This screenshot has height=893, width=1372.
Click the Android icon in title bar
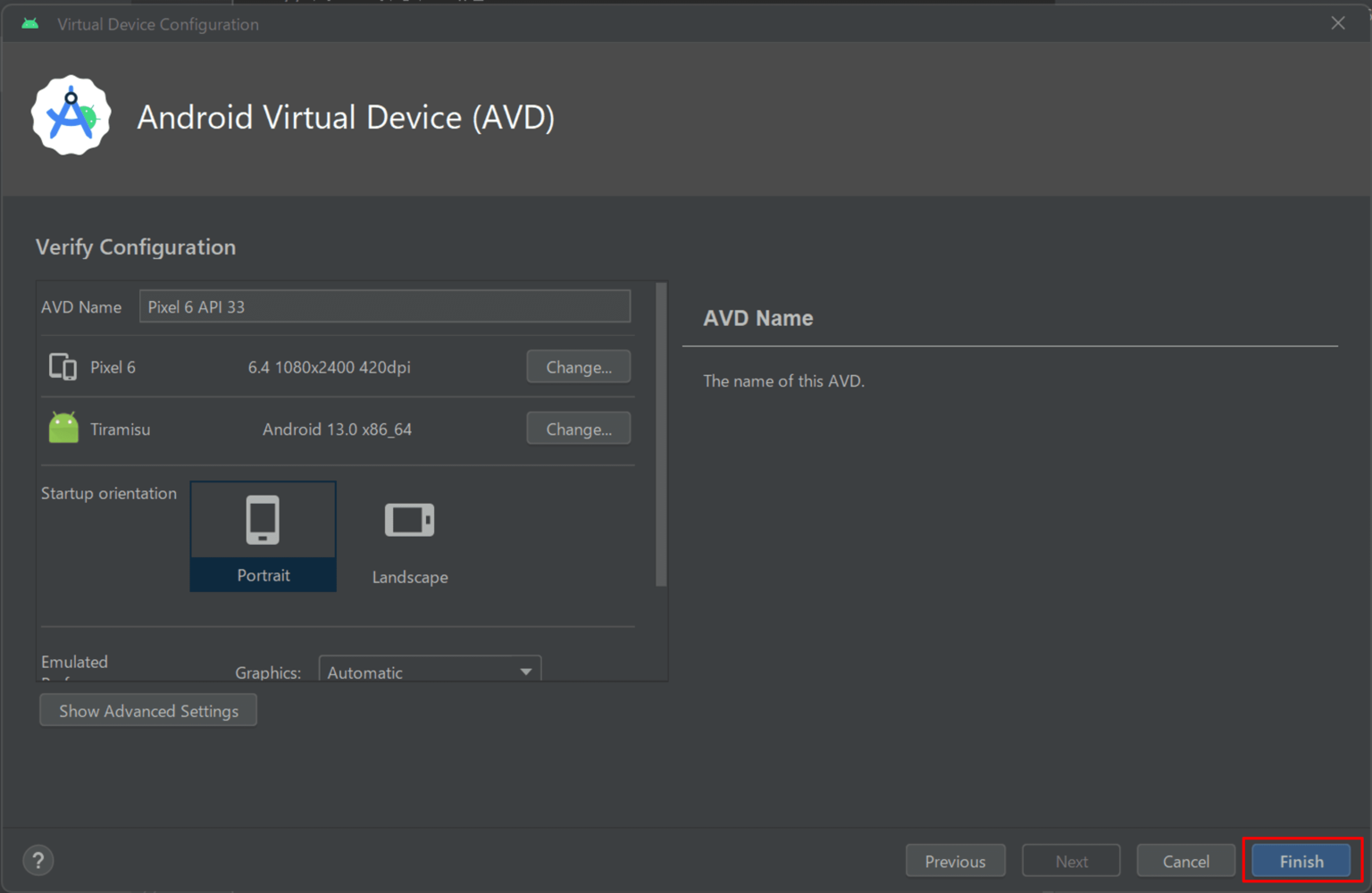tap(30, 24)
